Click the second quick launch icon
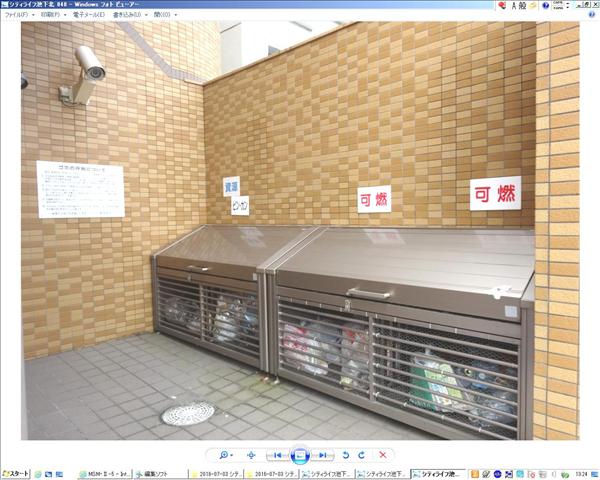 tap(48, 474)
